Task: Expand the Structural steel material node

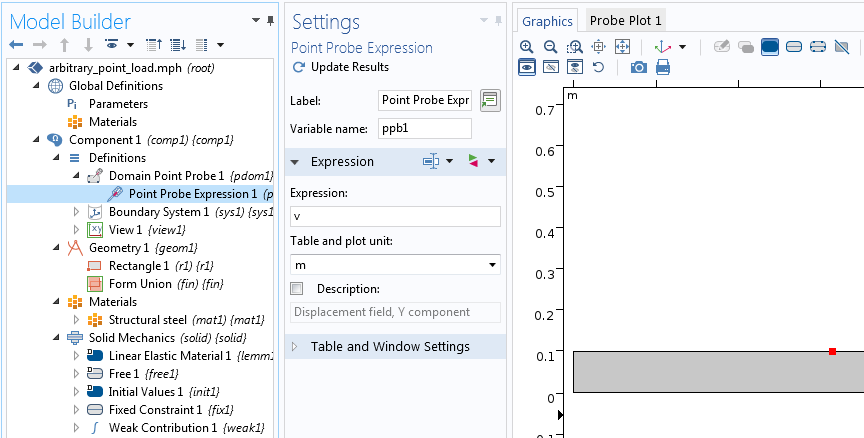Action: point(78,320)
